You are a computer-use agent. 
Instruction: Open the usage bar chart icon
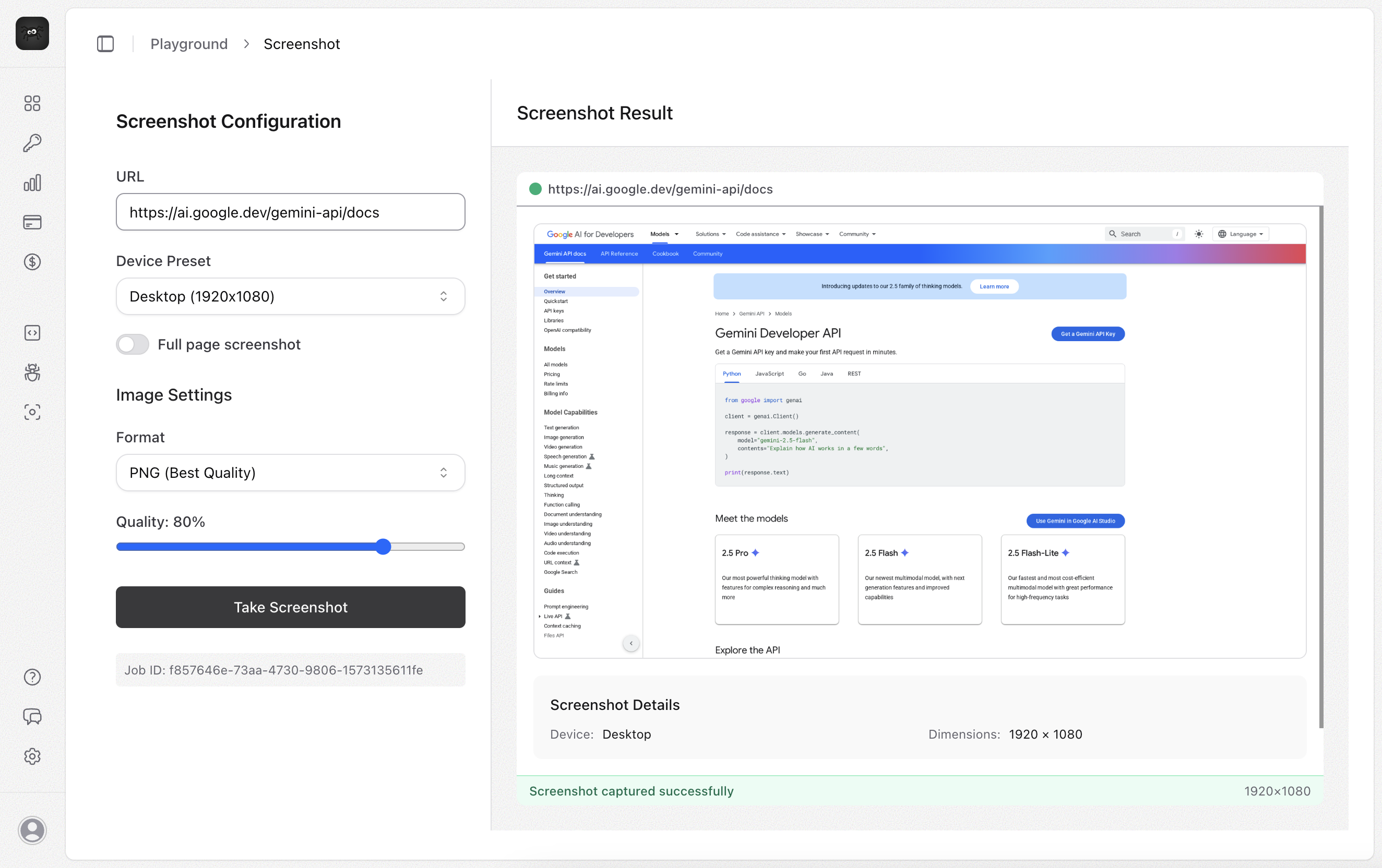pyautogui.click(x=32, y=183)
